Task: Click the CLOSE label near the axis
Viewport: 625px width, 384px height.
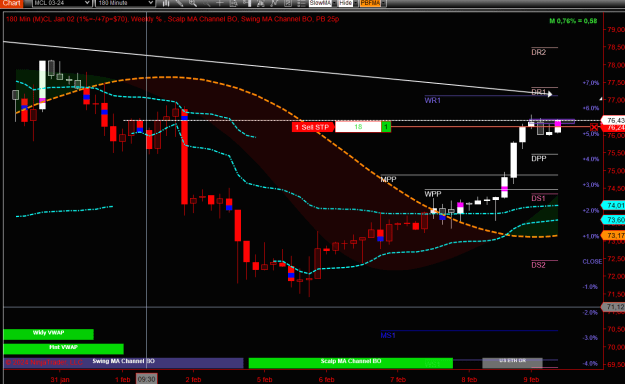Action: (x=592, y=262)
